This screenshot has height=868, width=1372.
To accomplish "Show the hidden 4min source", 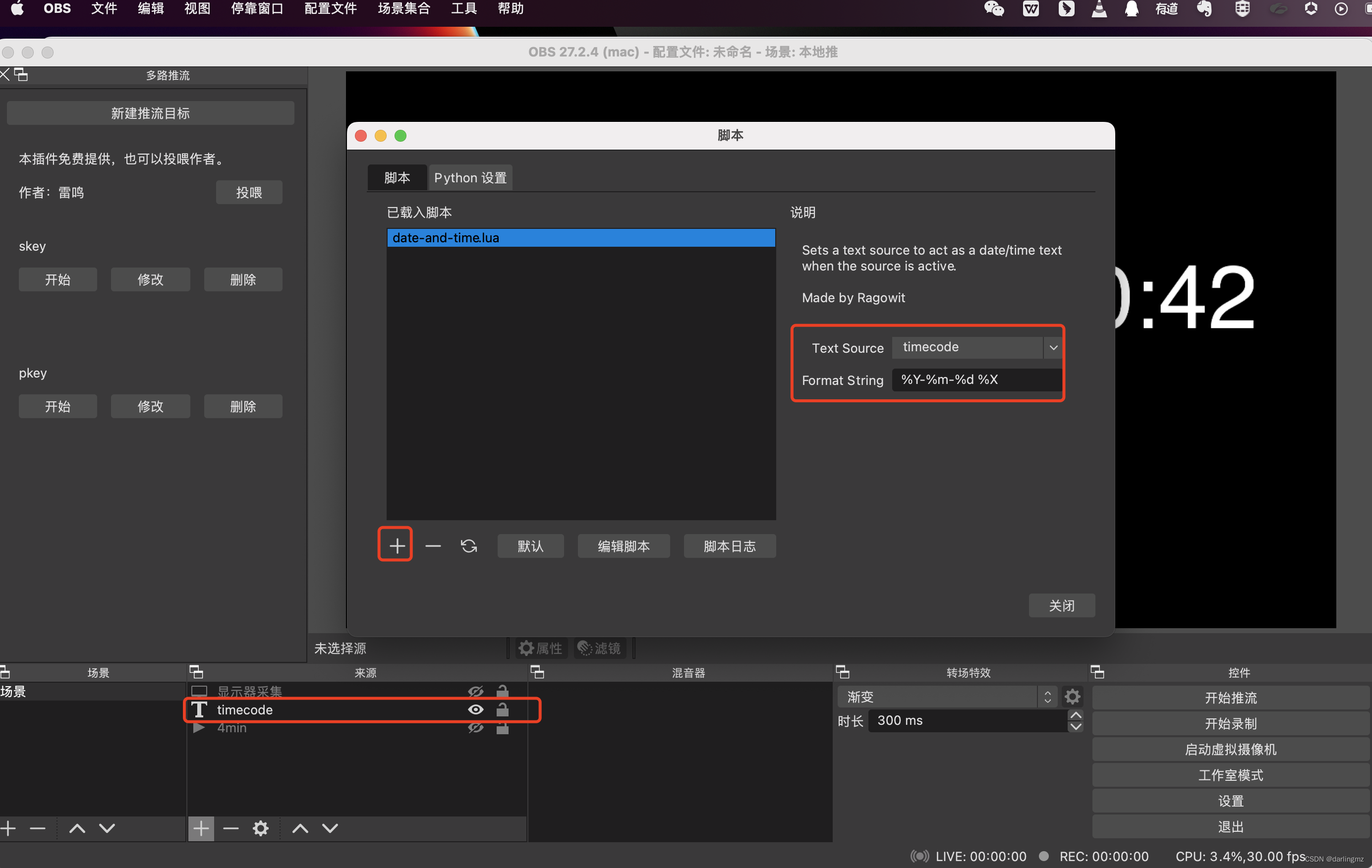I will coord(476,728).
